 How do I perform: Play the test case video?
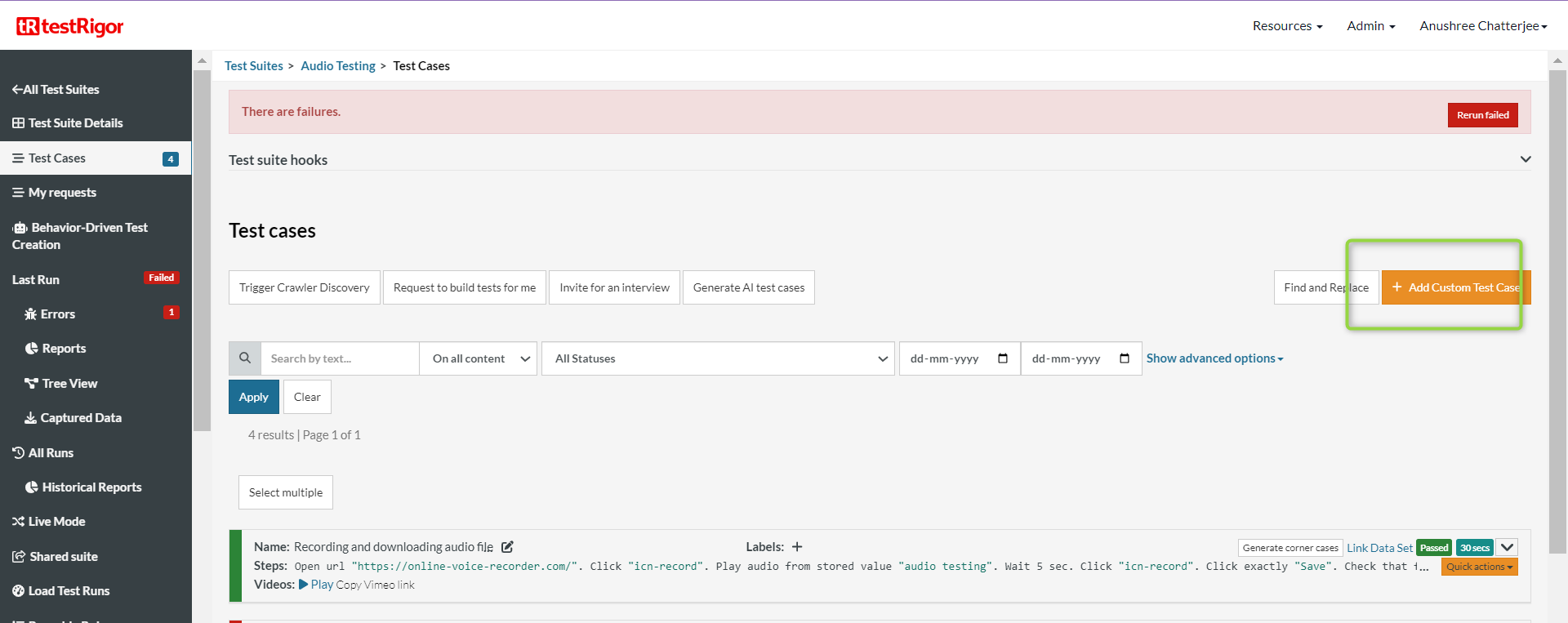pos(316,585)
